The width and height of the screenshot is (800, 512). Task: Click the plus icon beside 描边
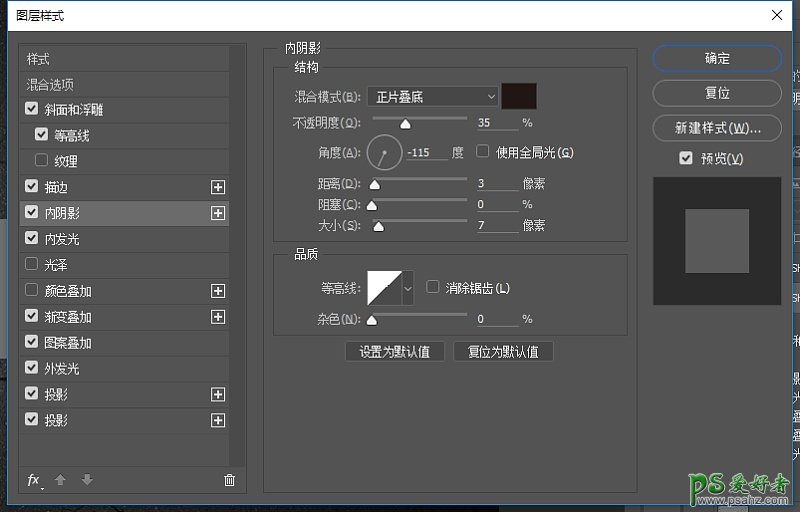click(218, 187)
